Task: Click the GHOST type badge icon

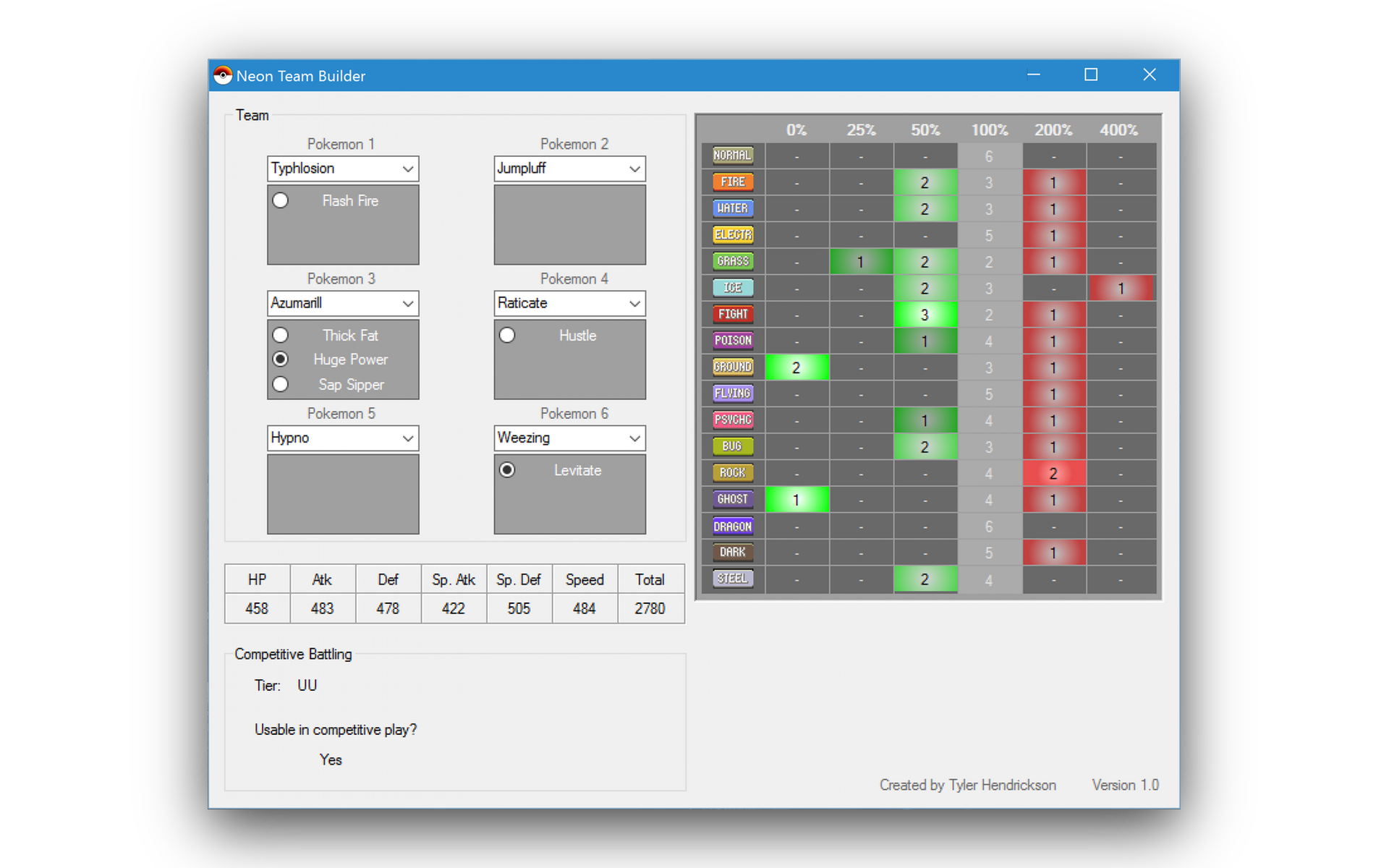Action: [733, 499]
